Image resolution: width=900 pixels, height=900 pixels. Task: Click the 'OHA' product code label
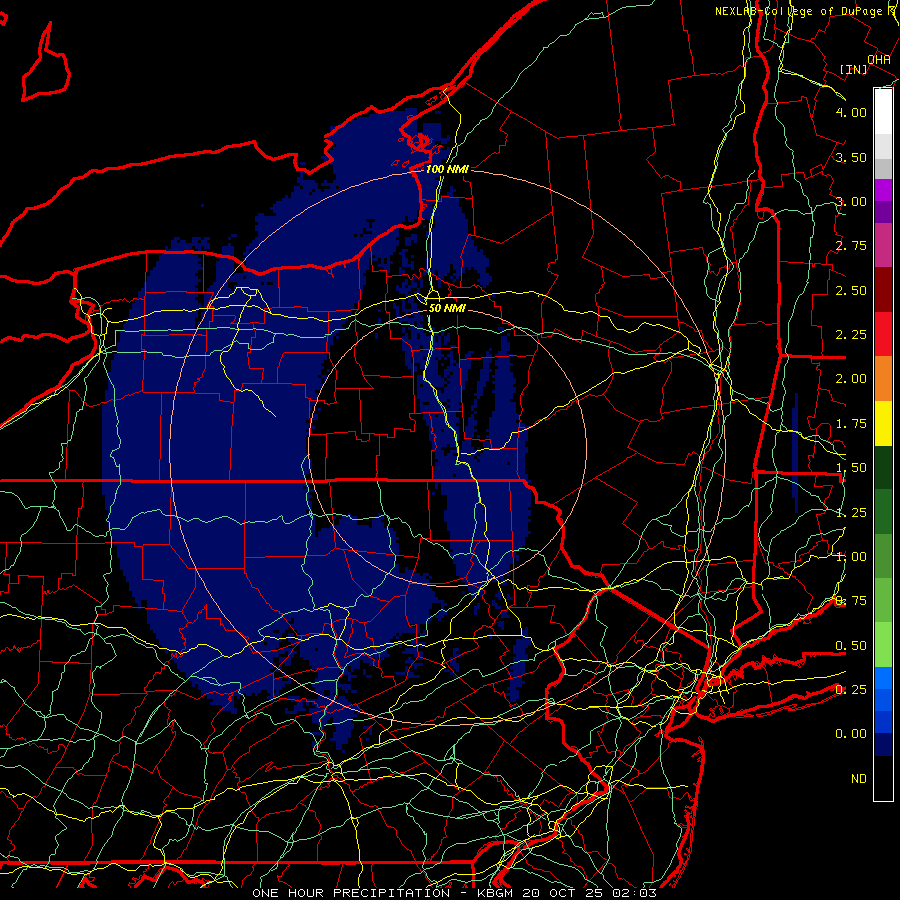tap(879, 60)
